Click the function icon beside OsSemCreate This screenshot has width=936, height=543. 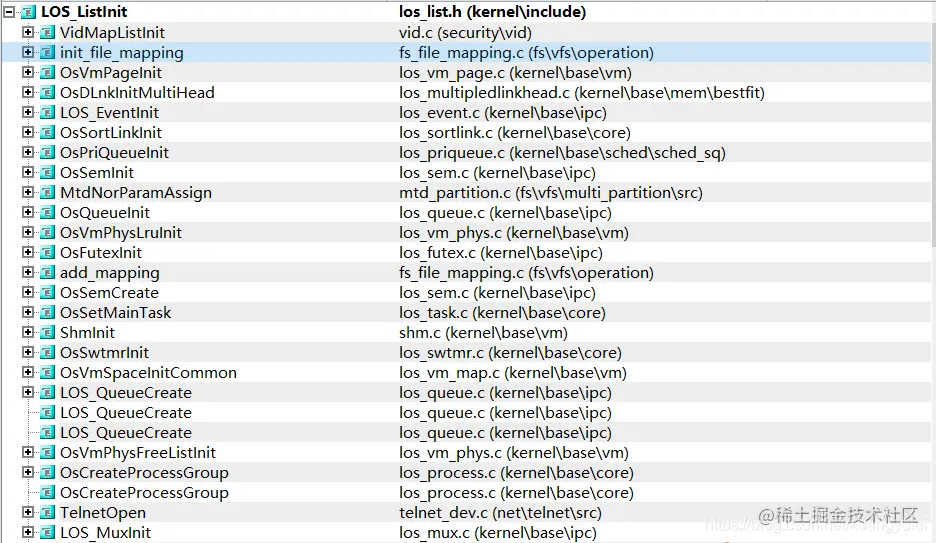coord(47,292)
